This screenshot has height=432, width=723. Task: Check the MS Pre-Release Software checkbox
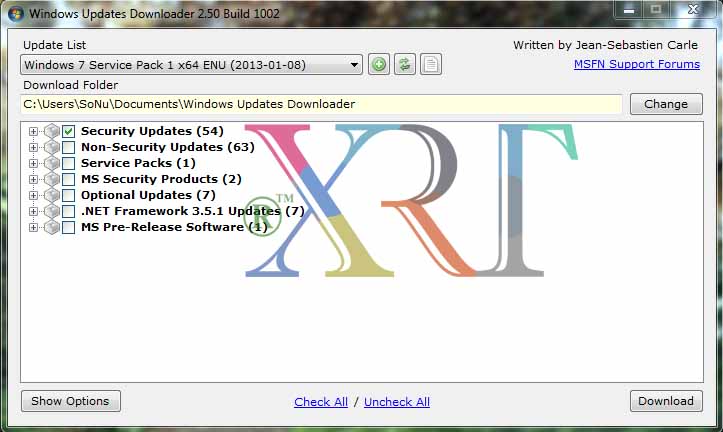(x=69, y=227)
